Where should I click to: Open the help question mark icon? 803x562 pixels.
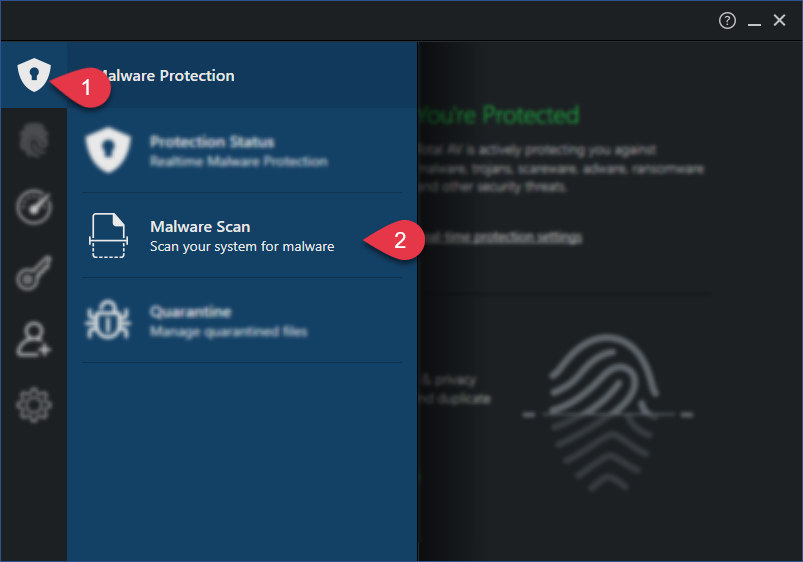tap(727, 20)
